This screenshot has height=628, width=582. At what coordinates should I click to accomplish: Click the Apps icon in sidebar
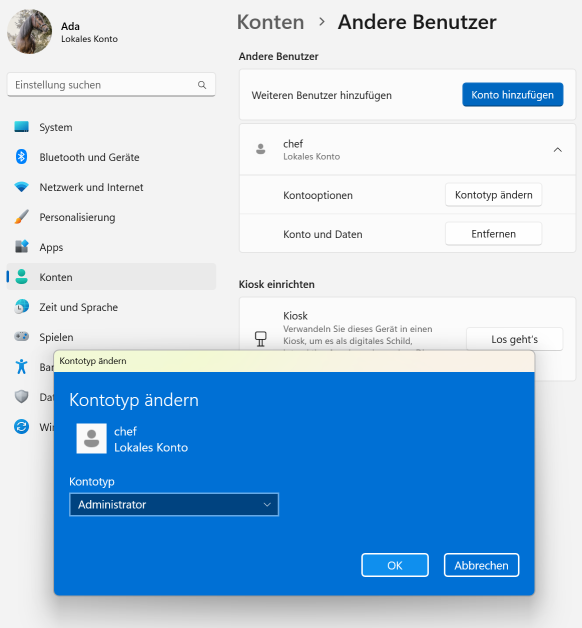tap(22, 247)
